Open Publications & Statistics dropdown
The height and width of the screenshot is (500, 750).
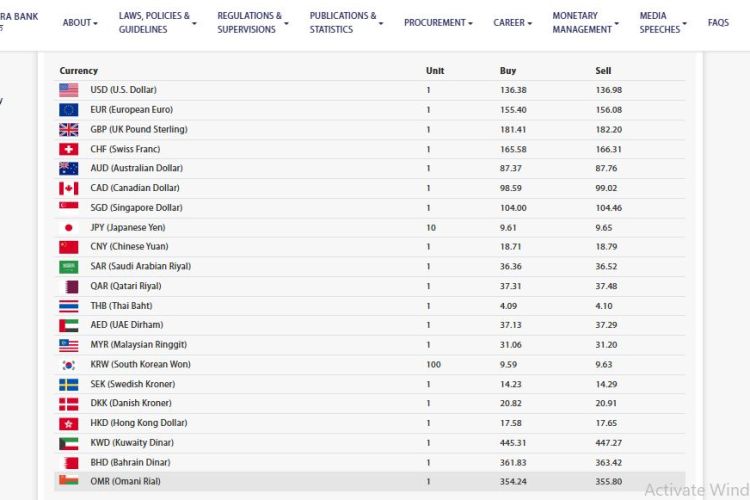click(346, 22)
